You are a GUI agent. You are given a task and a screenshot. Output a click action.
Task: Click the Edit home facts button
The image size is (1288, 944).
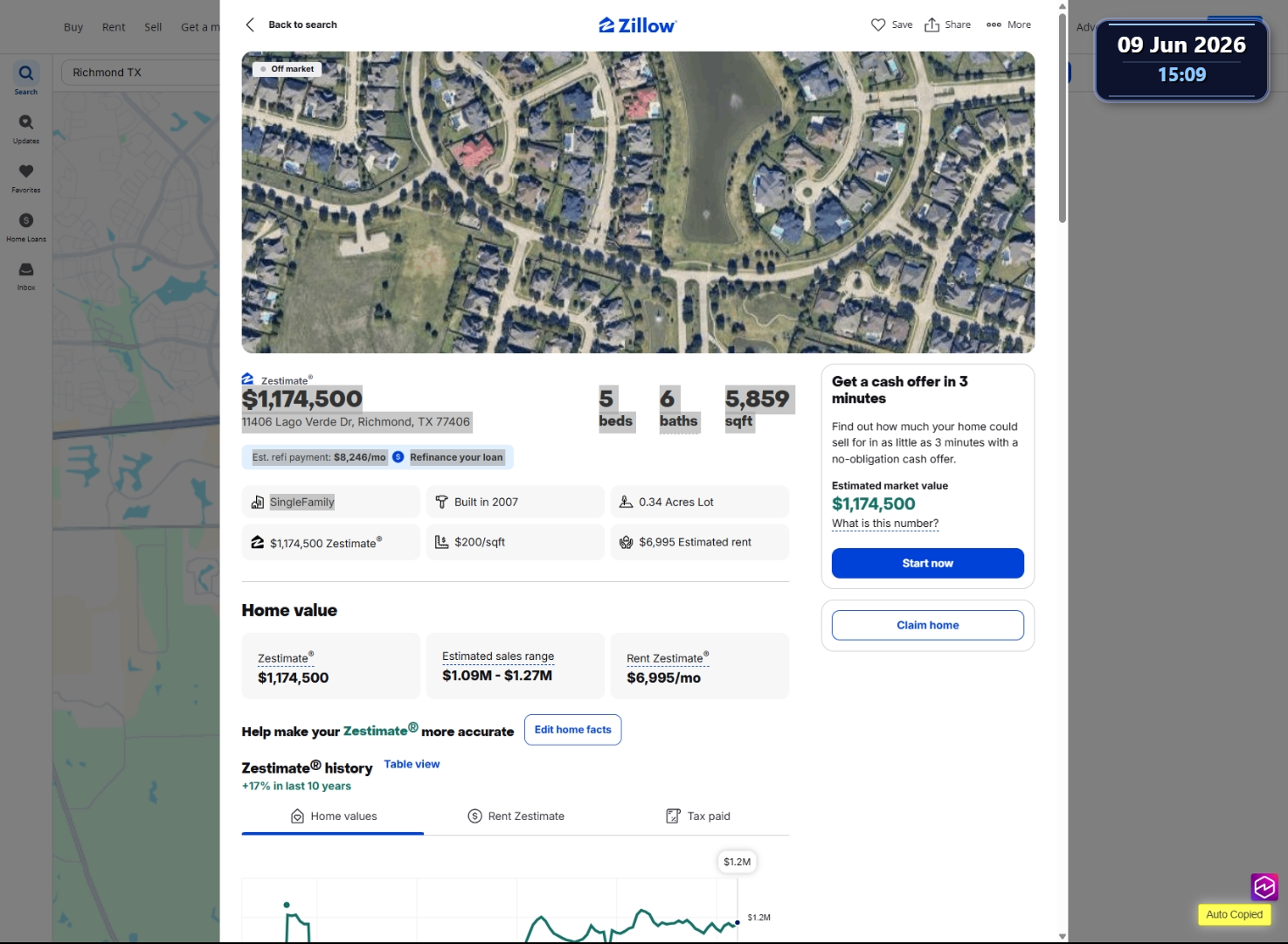573,730
